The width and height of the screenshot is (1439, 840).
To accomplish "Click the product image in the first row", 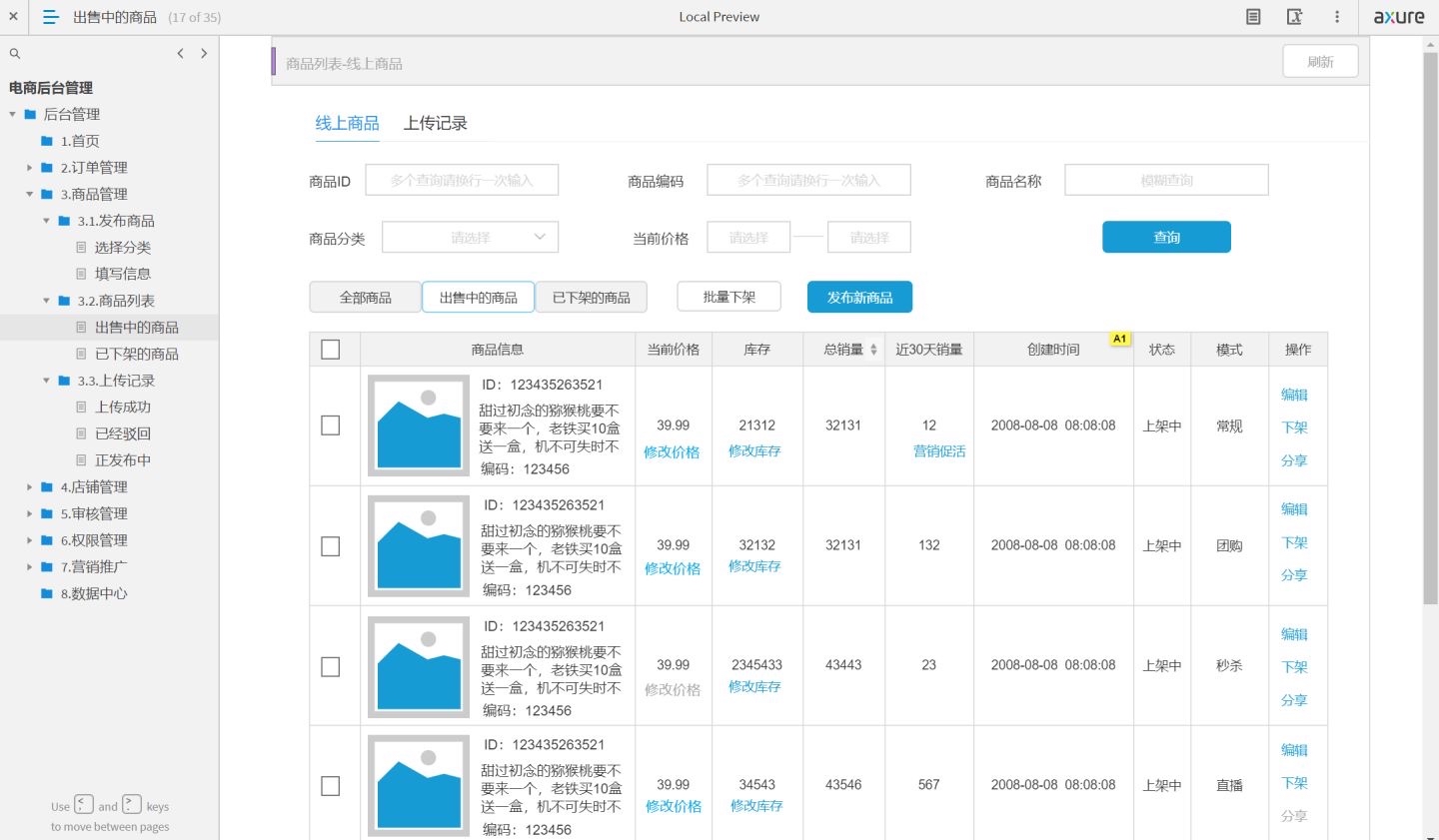I will pos(419,425).
